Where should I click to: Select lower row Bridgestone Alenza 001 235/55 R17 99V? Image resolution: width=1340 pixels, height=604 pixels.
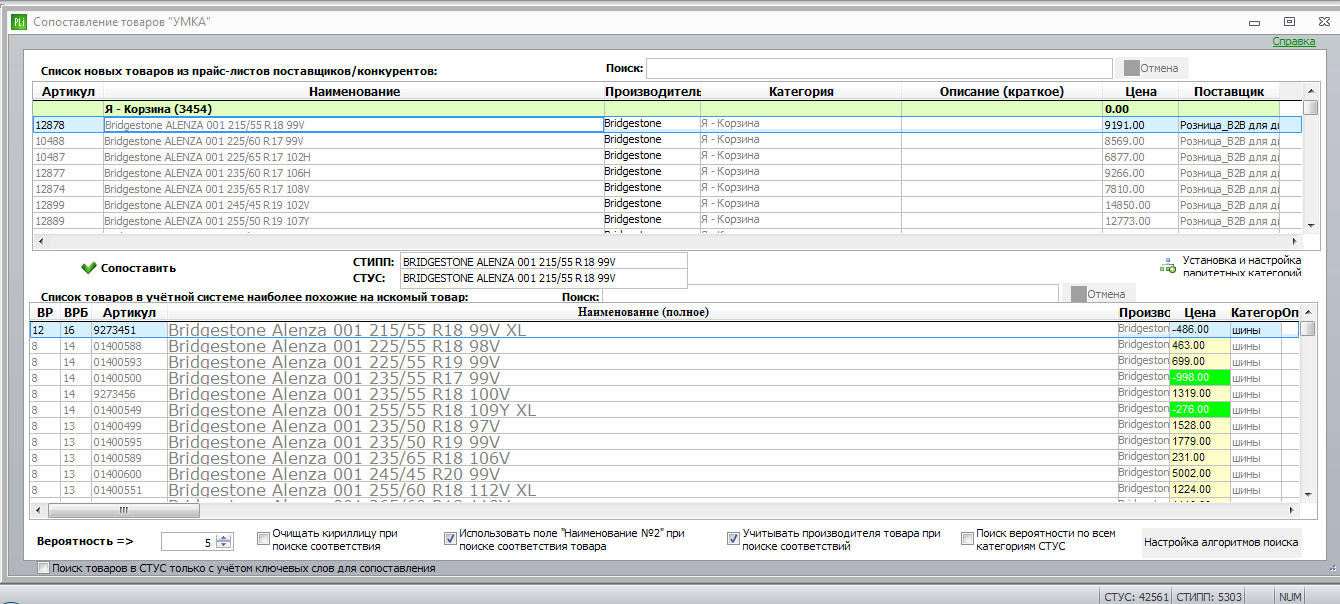click(665, 377)
